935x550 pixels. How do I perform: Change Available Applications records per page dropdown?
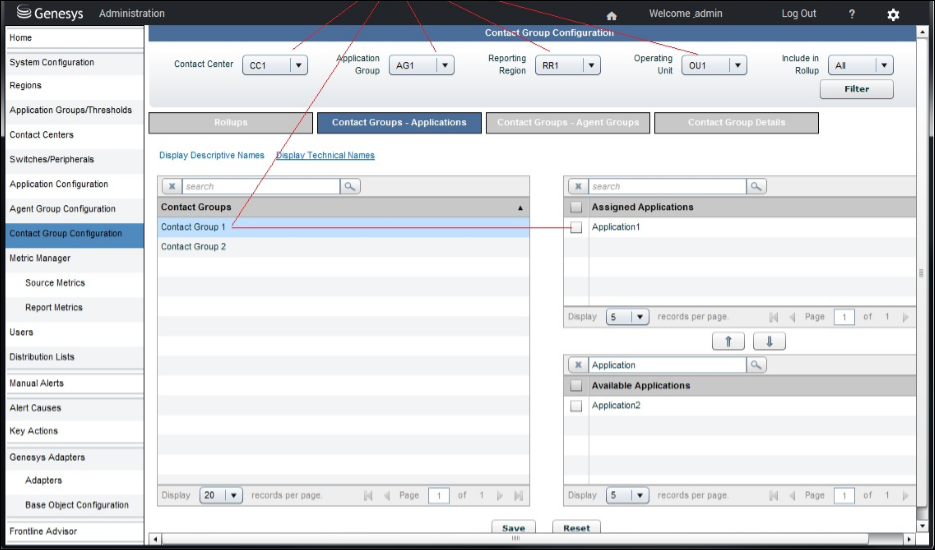coord(627,495)
